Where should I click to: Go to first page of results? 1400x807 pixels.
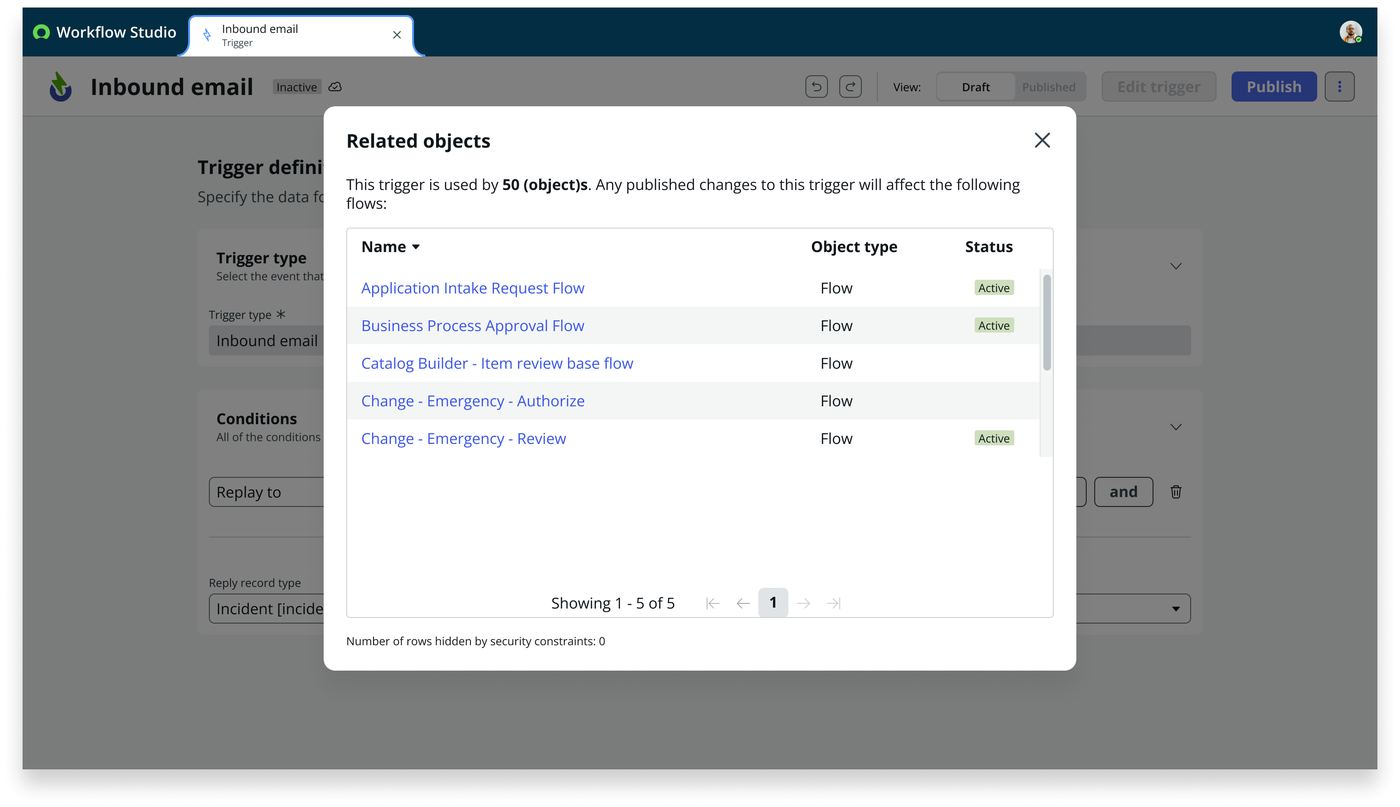pyautogui.click(x=712, y=603)
